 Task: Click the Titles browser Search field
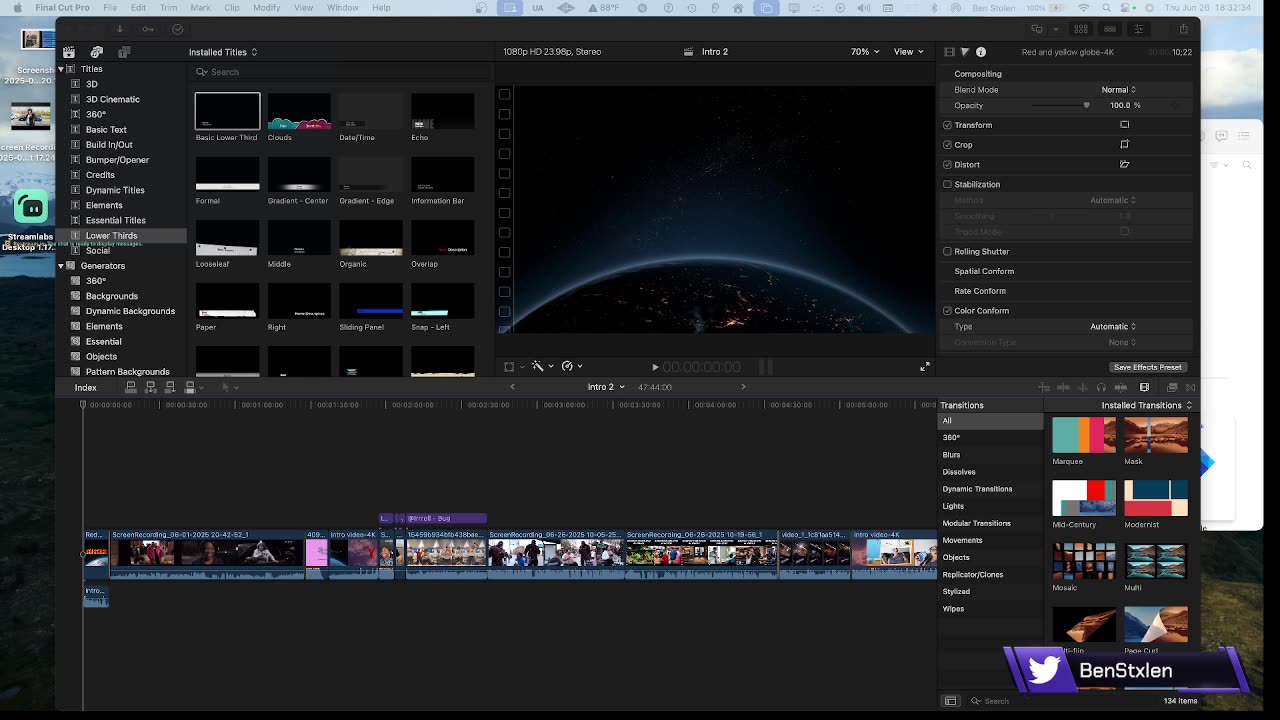340,72
